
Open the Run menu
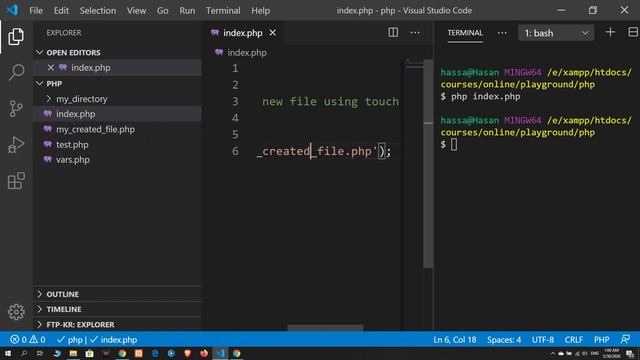[187, 11]
